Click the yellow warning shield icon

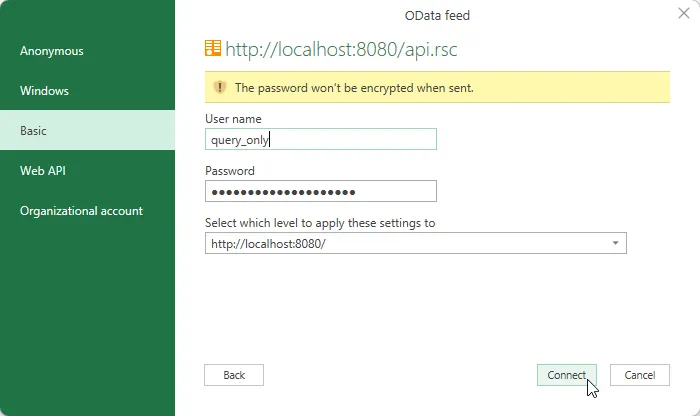click(x=220, y=87)
